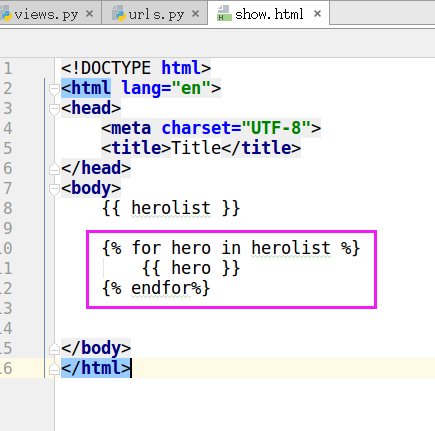Image resolution: width=435 pixels, height=431 pixels.
Task: Click line number 1 in the gutter
Action: click(x=8, y=69)
